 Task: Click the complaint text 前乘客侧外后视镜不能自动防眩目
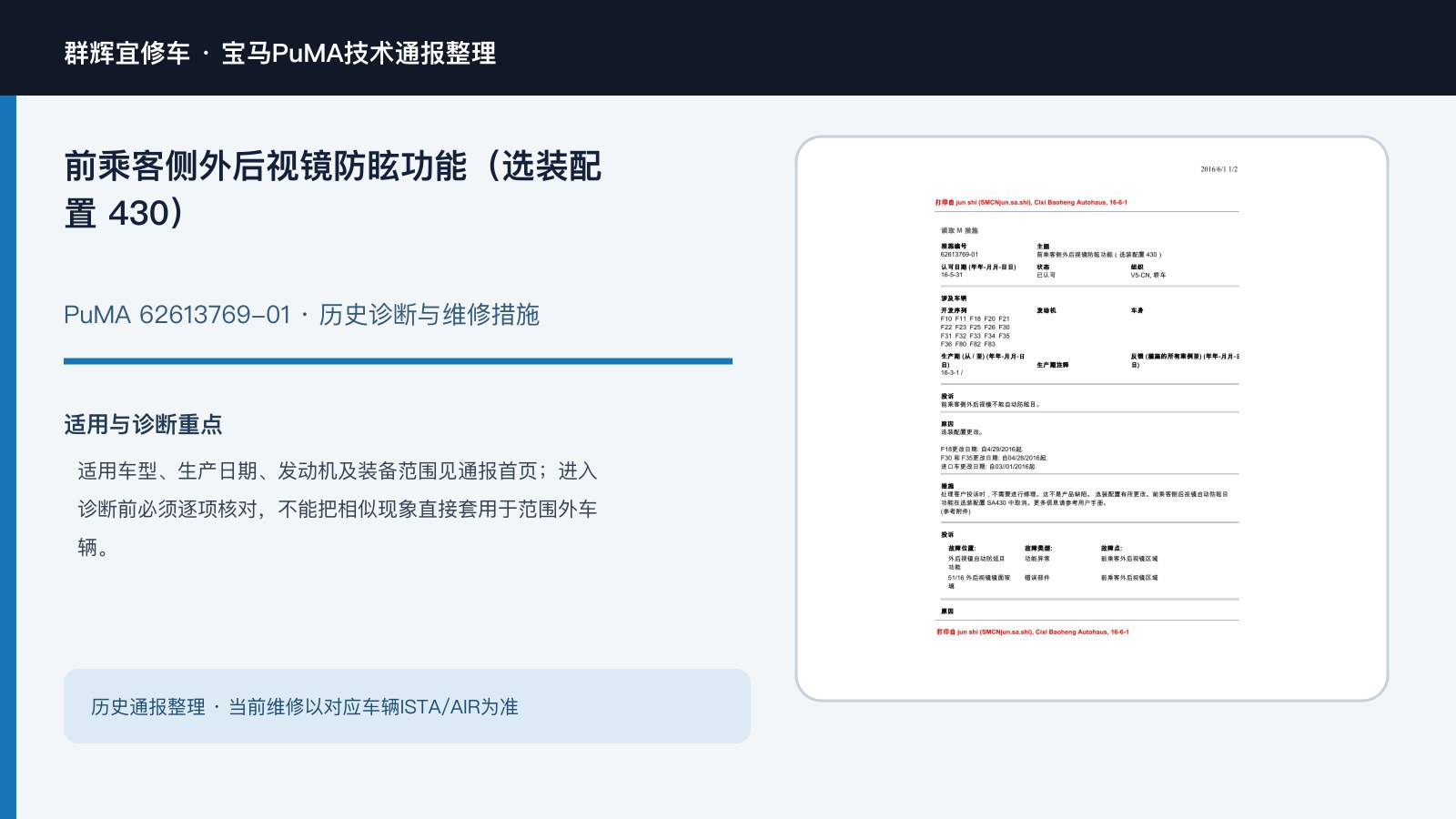pyautogui.click(x=990, y=404)
